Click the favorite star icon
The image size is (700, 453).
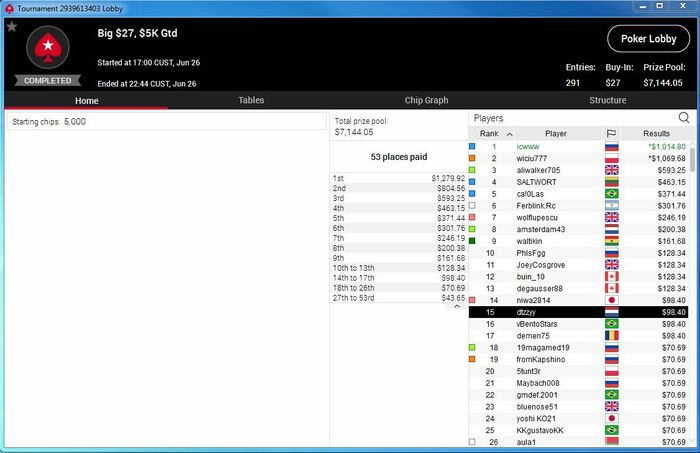(x=12, y=27)
